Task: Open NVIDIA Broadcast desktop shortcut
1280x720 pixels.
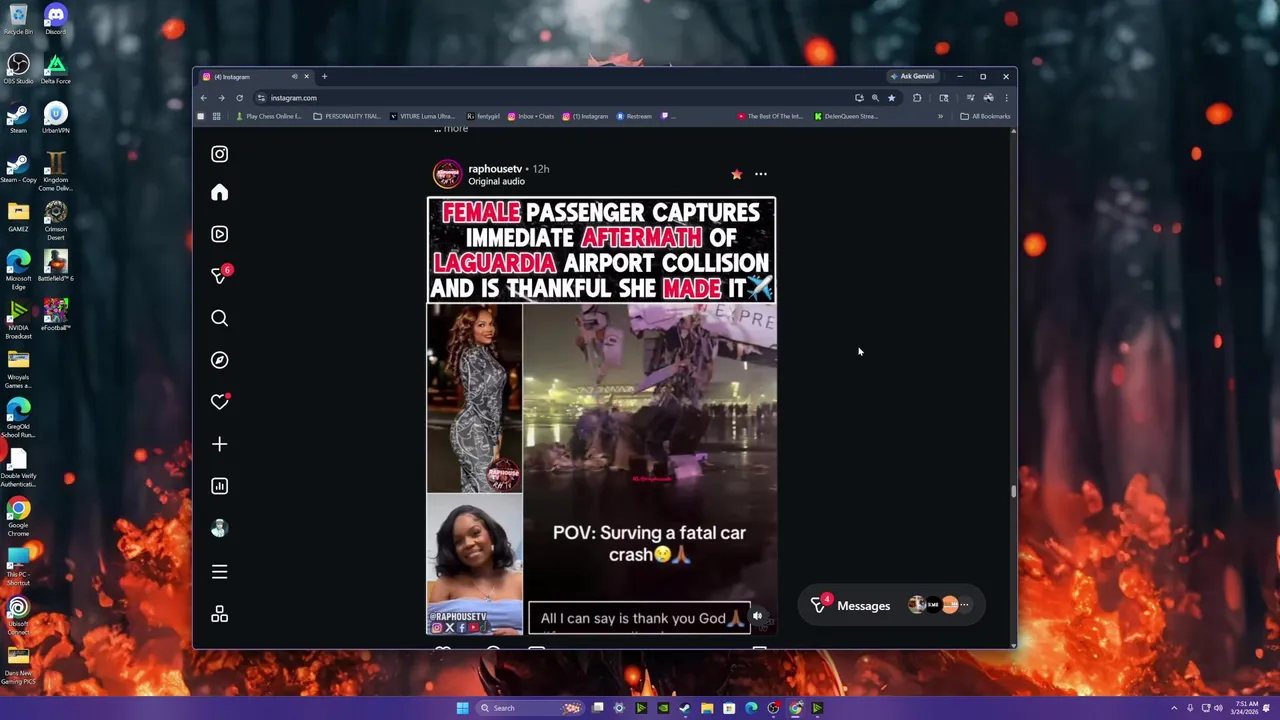Action: coord(18,320)
